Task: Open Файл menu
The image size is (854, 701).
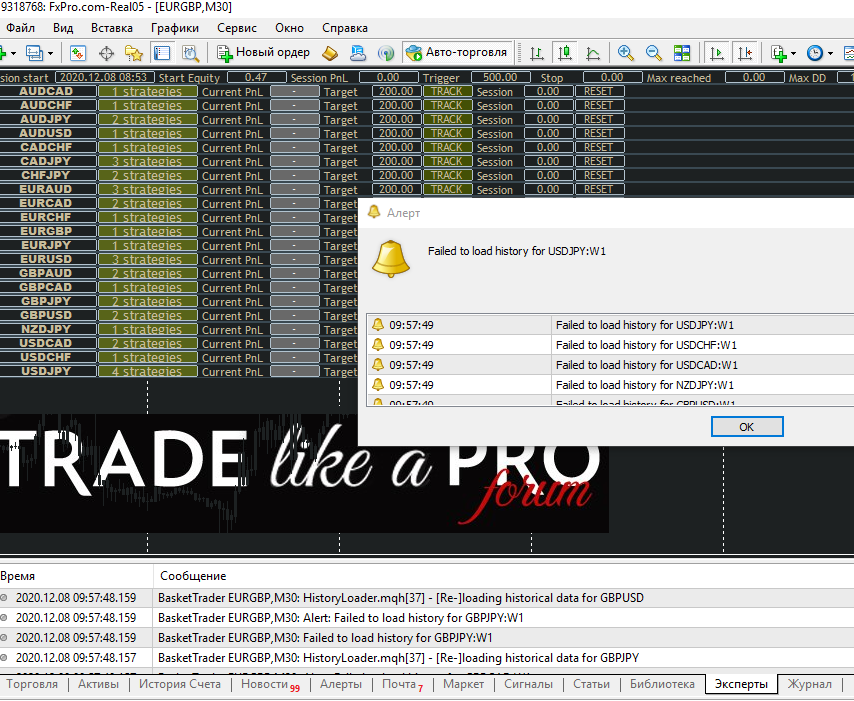Action: point(21,28)
